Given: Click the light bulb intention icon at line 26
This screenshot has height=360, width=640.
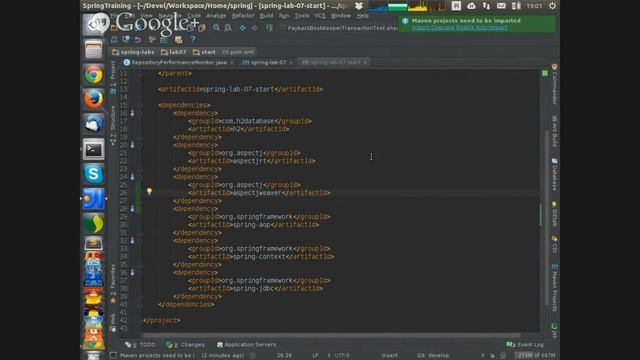Looking at the screenshot, I should (x=149, y=191).
